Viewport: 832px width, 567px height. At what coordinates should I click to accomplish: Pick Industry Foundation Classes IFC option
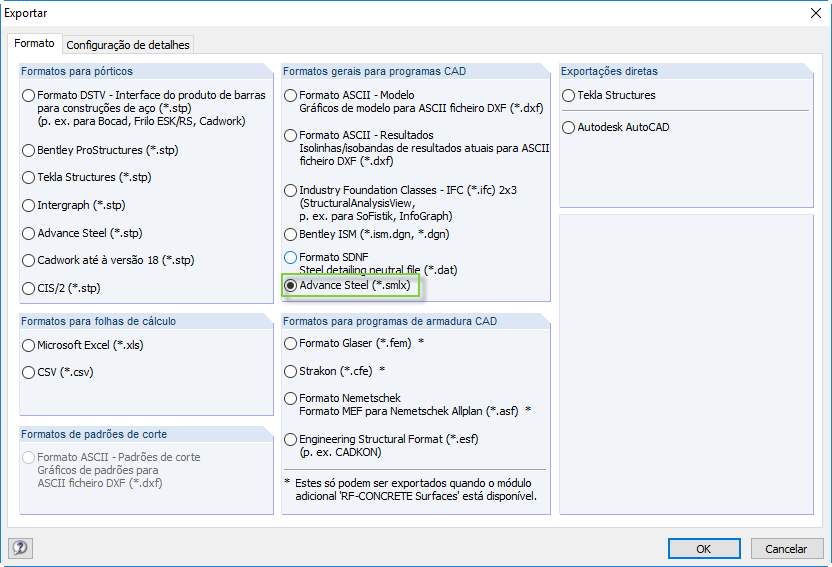291,190
